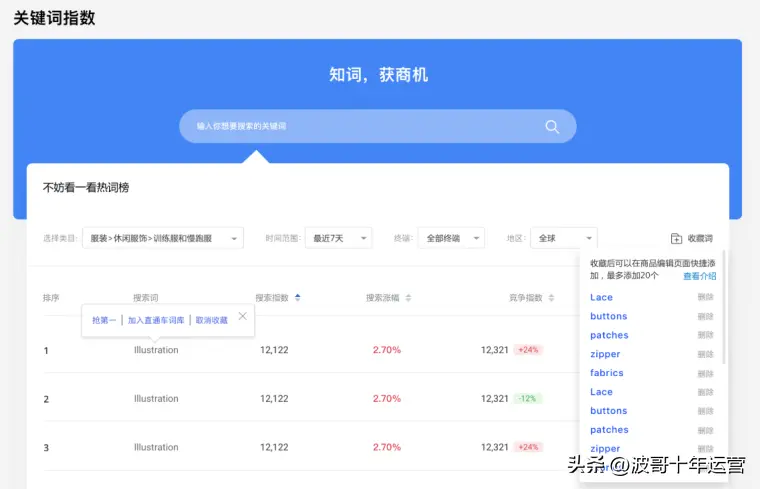Select fabrics in the favorites list
The width and height of the screenshot is (760, 489).
607,373
